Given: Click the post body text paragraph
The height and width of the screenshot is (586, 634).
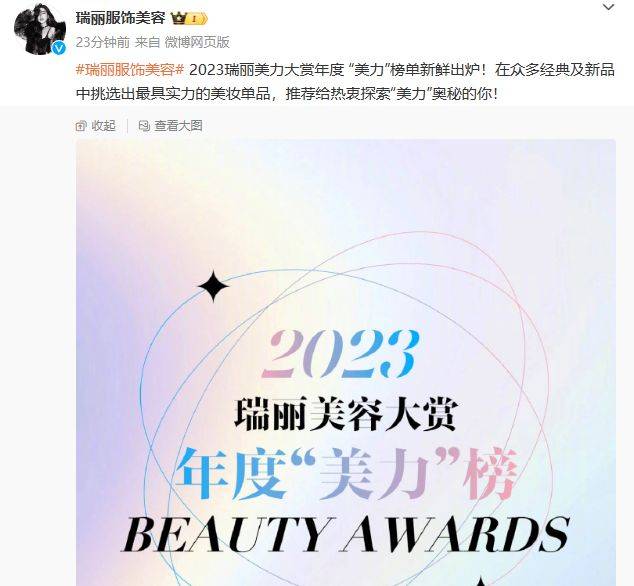Looking at the screenshot, I should click(346, 82).
